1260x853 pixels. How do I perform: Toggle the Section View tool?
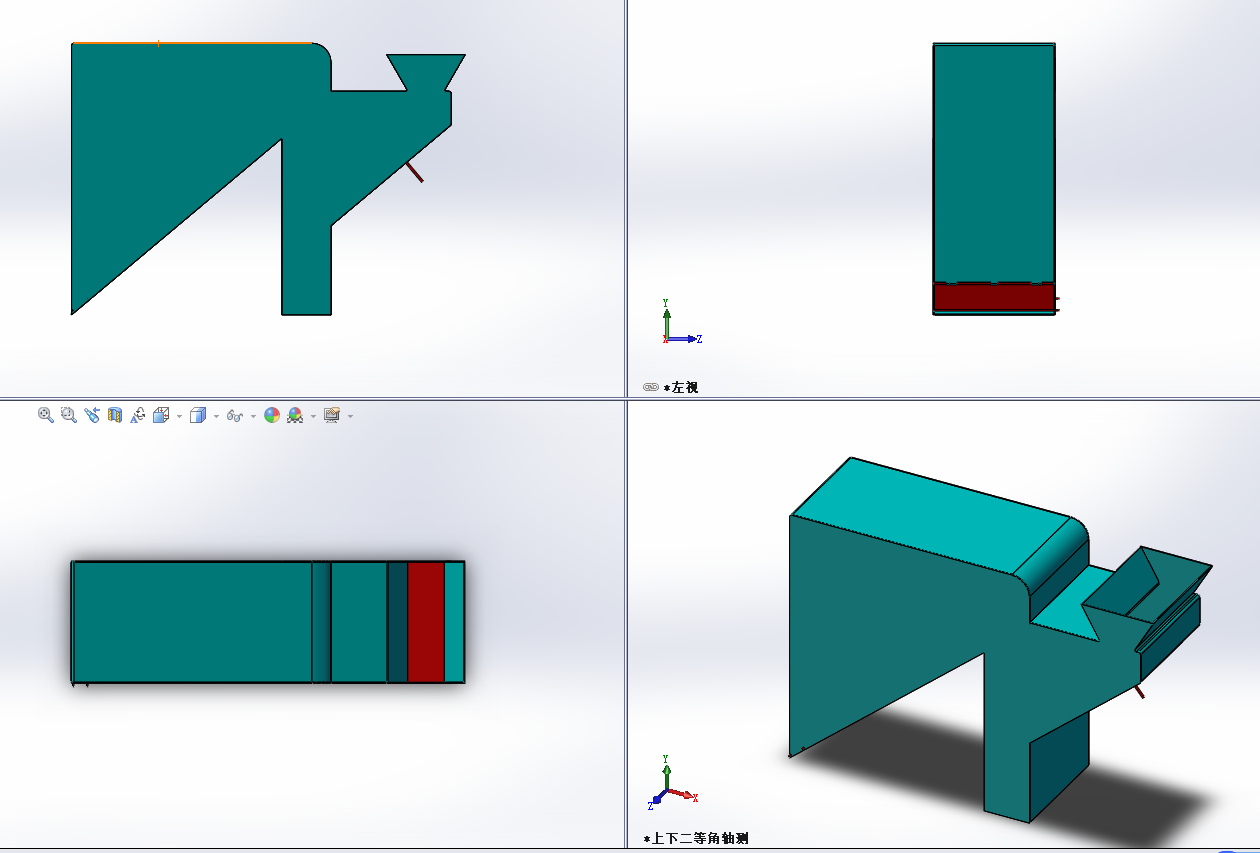click(115, 415)
